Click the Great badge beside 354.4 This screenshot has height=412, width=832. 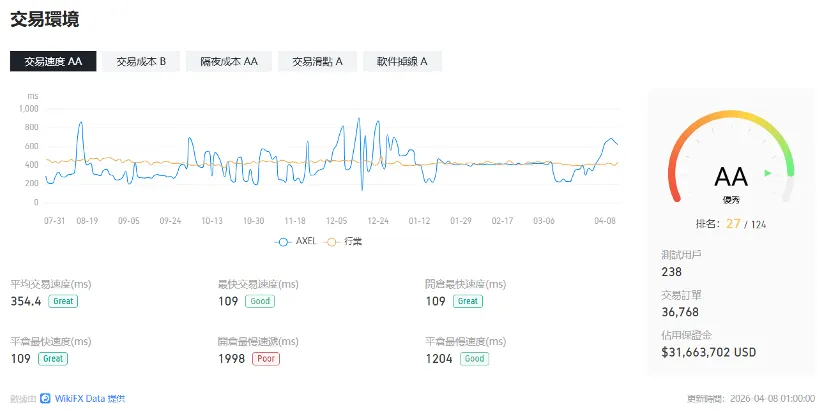coord(63,301)
